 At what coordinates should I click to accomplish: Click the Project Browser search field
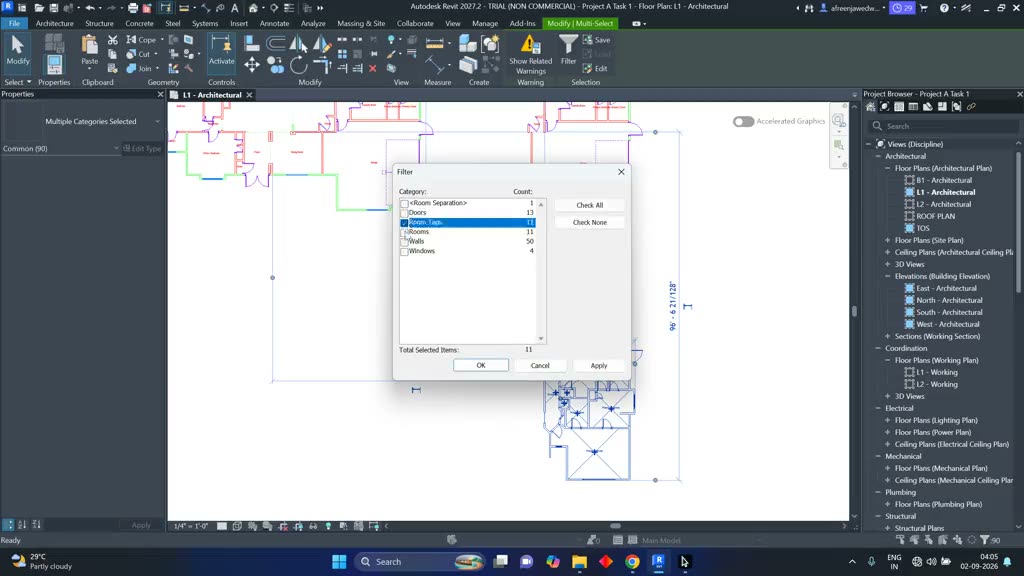click(945, 126)
